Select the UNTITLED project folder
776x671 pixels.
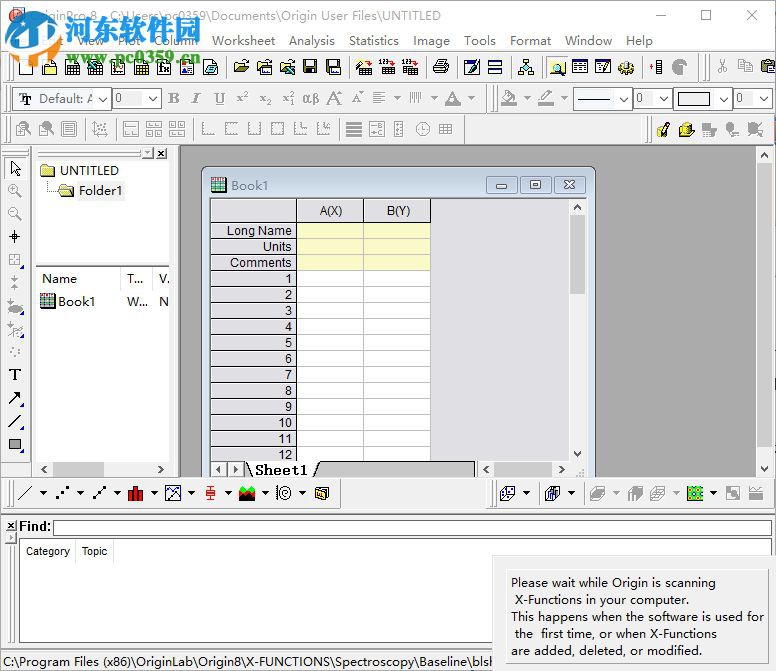click(89, 171)
